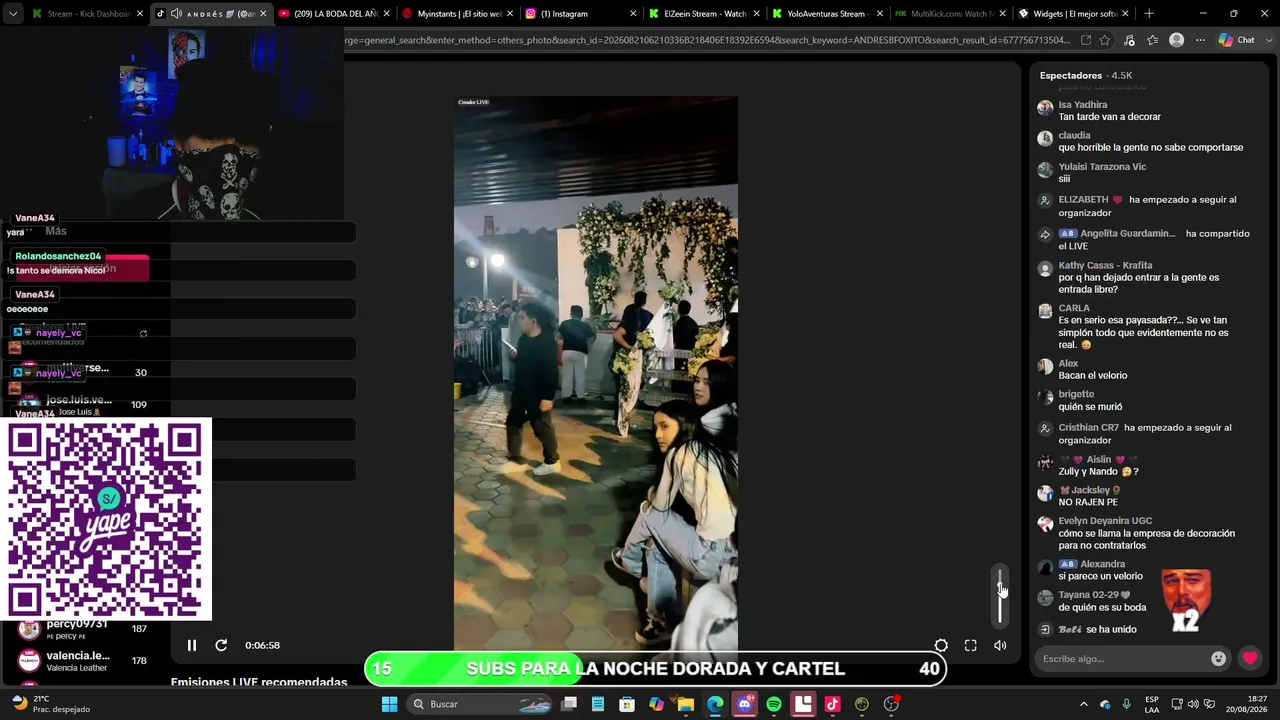Mute audio on the TikTok tab speaker icon
Image resolution: width=1280 pixels, height=720 pixels.
[176, 14]
